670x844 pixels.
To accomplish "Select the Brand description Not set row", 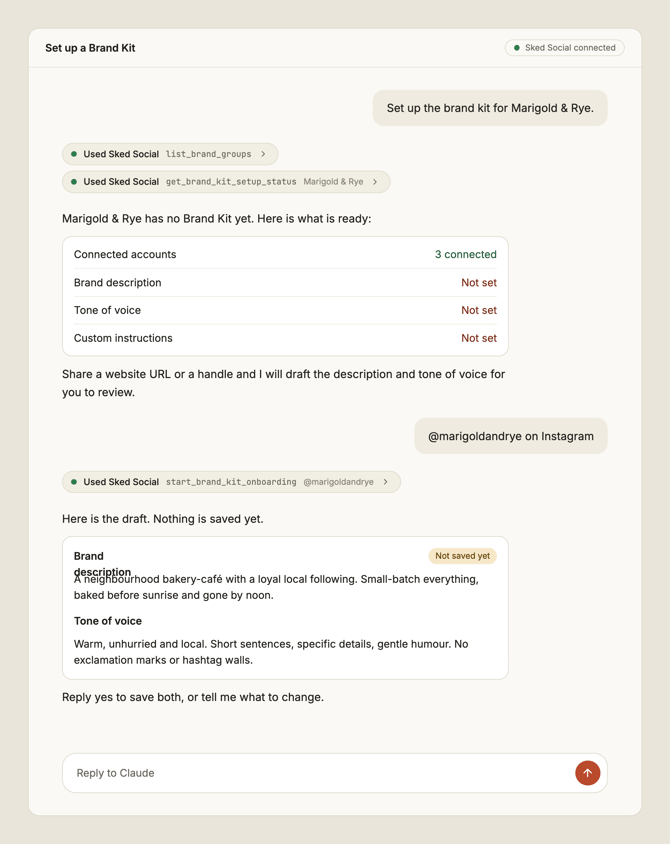I will 285,283.
